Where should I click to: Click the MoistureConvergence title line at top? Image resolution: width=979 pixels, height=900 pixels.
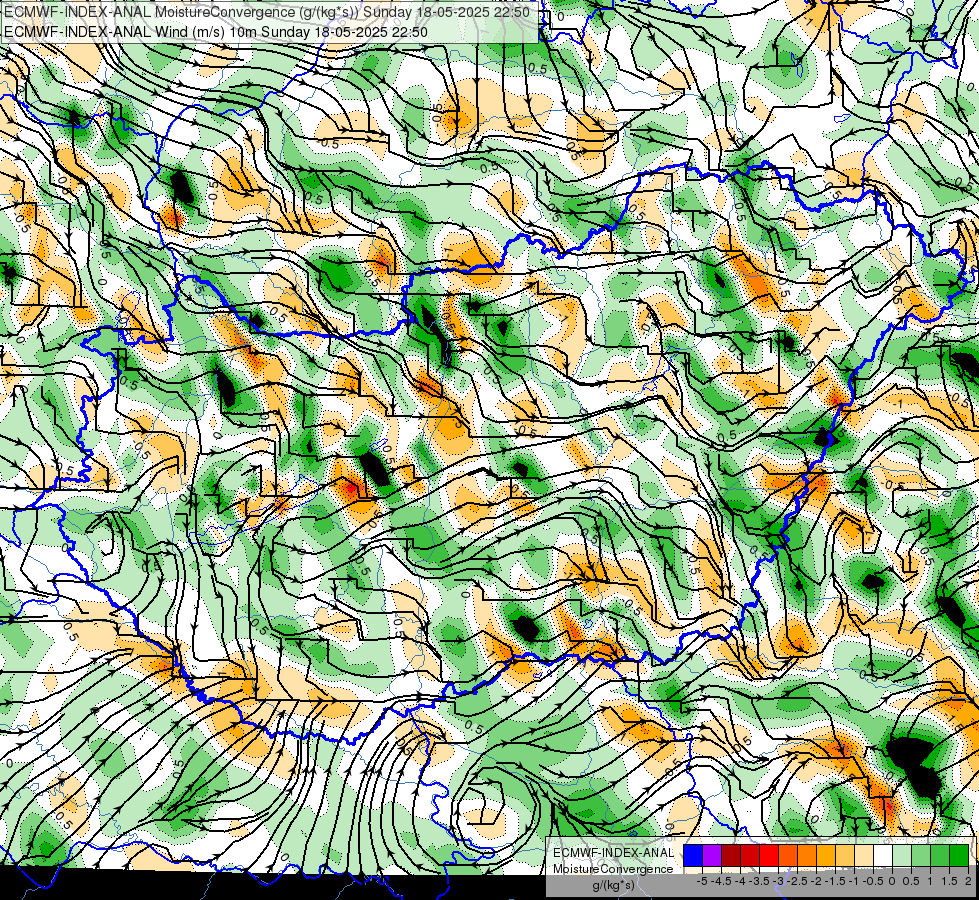pos(267,12)
